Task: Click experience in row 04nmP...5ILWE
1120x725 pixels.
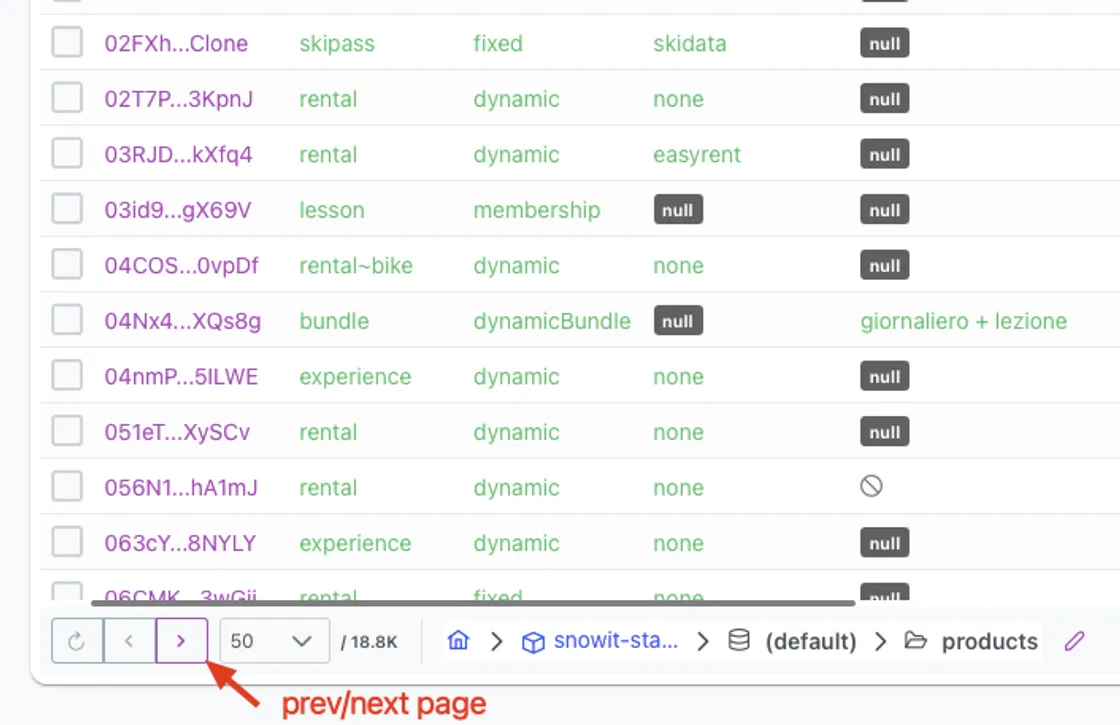Action: pyautogui.click(x=355, y=376)
